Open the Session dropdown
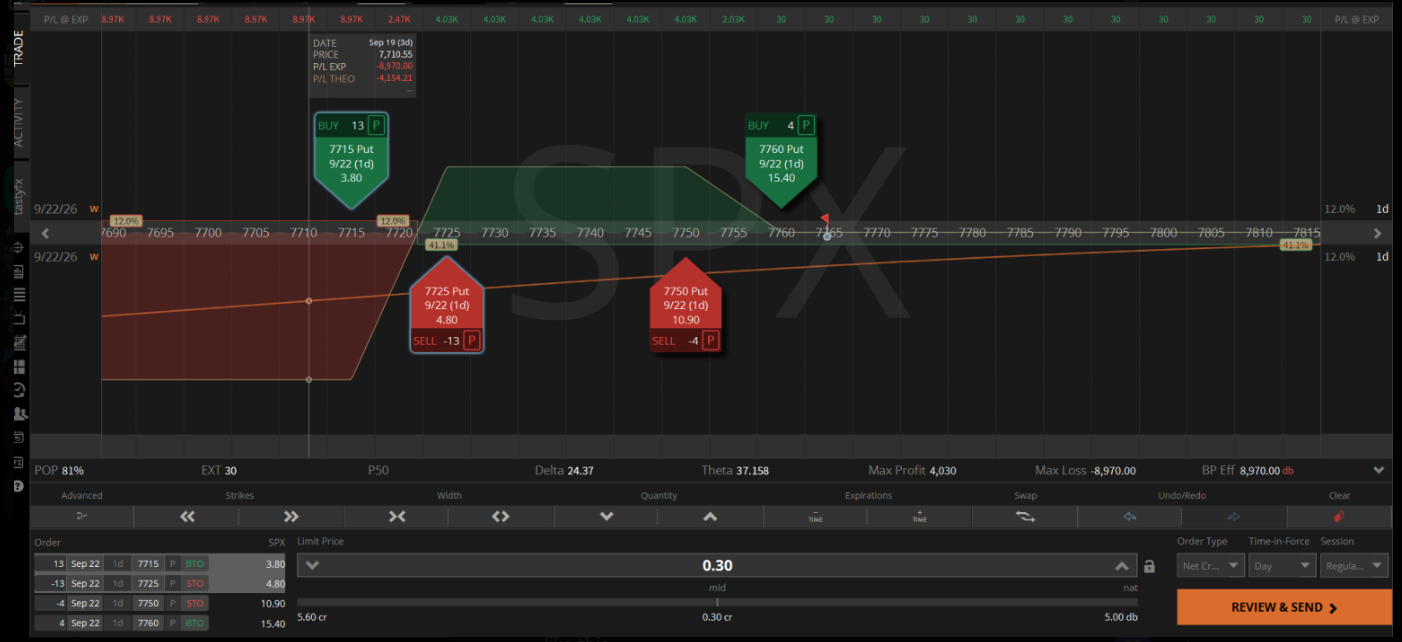This screenshot has height=642, width=1402. pyautogui.click(x=1354, y=566)
